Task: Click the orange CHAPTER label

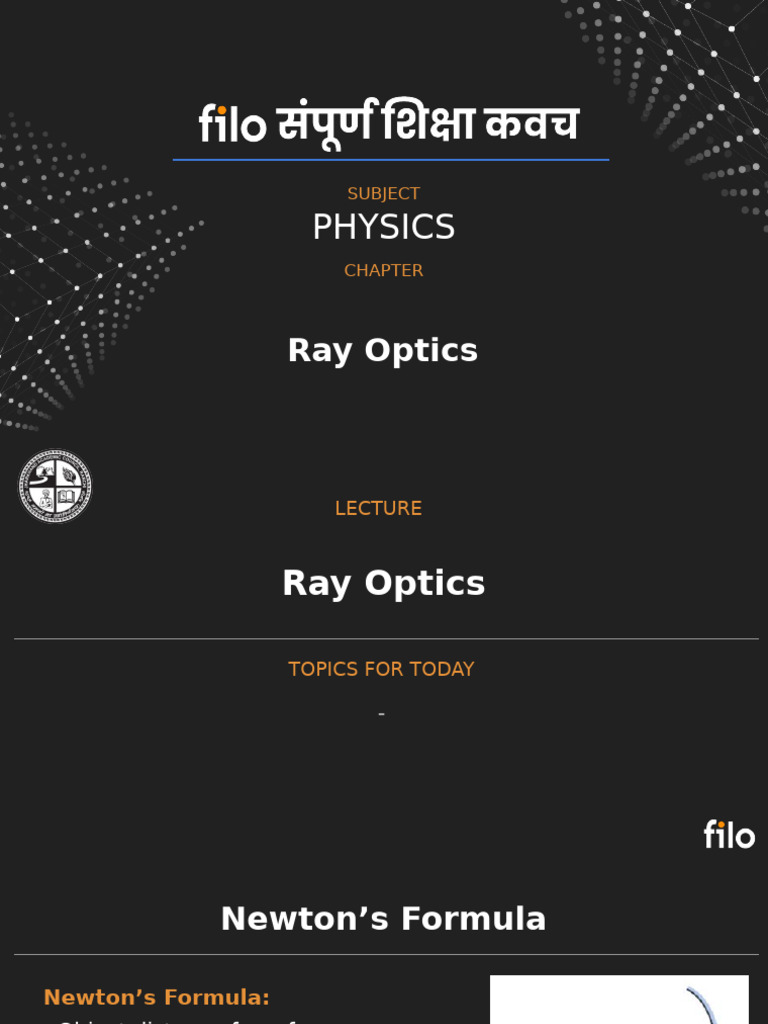Action: (x=383, y=271)
